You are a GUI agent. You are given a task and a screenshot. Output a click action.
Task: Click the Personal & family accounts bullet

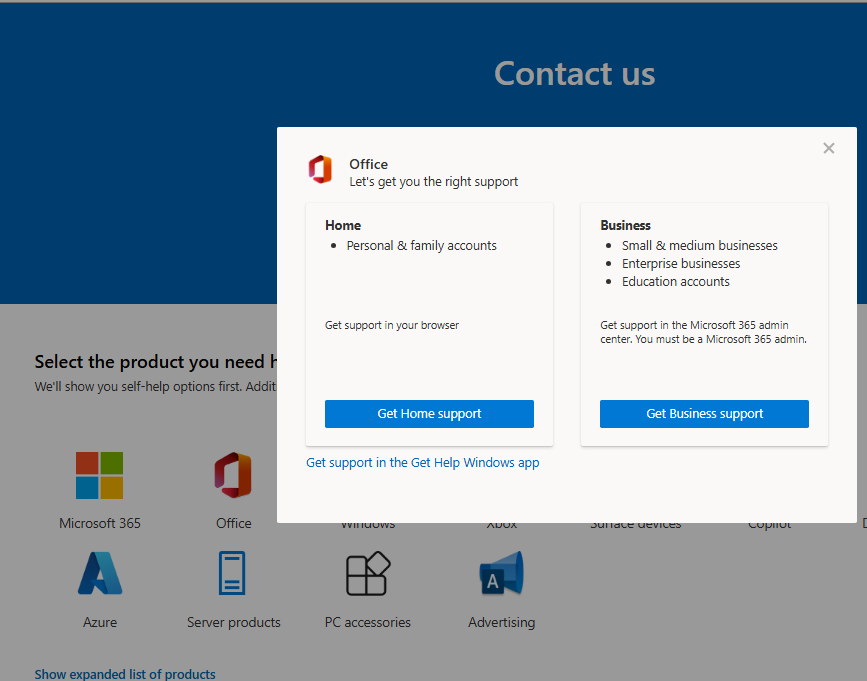point(421,245)
